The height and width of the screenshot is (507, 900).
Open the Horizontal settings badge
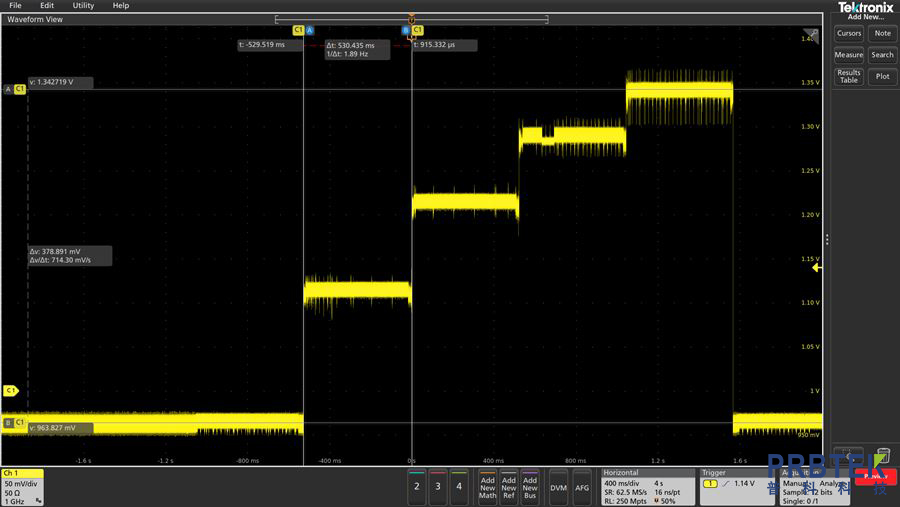648,486
